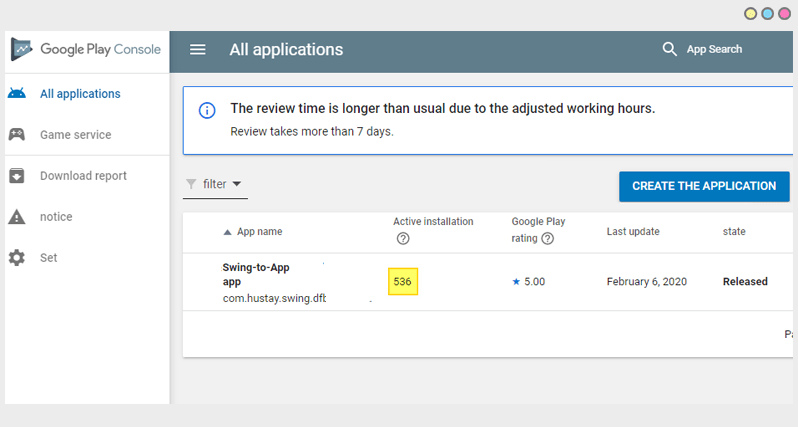798x427 pixels.
Task: Sort by App name column arrow
Action: (x=227, y=232)
